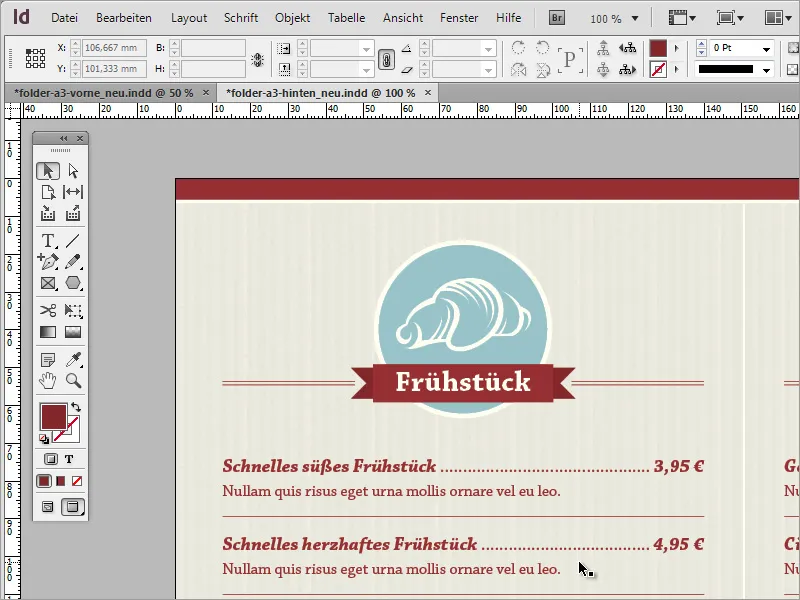This screenshot has width=800, height=600.
Task: Select the Content Collector tool
Action: click(48, 213)
